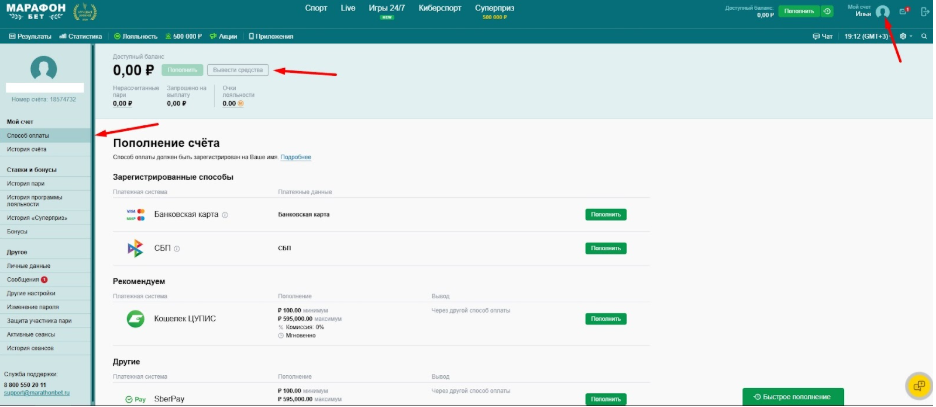The width and height of the screenshot is (936, 407).
Task: Switch to the Live tab
Action: coord(348,8)
